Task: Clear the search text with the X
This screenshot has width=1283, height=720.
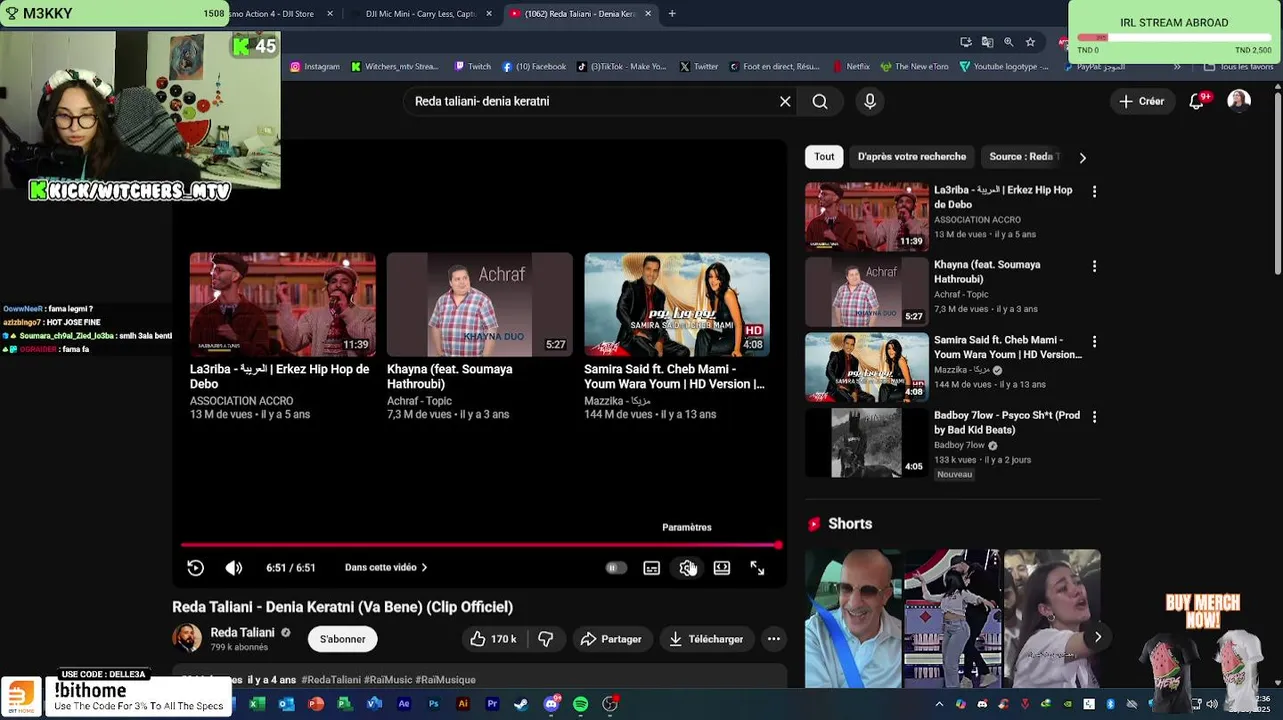Action: pyautogui.click(x=785, y=101)
